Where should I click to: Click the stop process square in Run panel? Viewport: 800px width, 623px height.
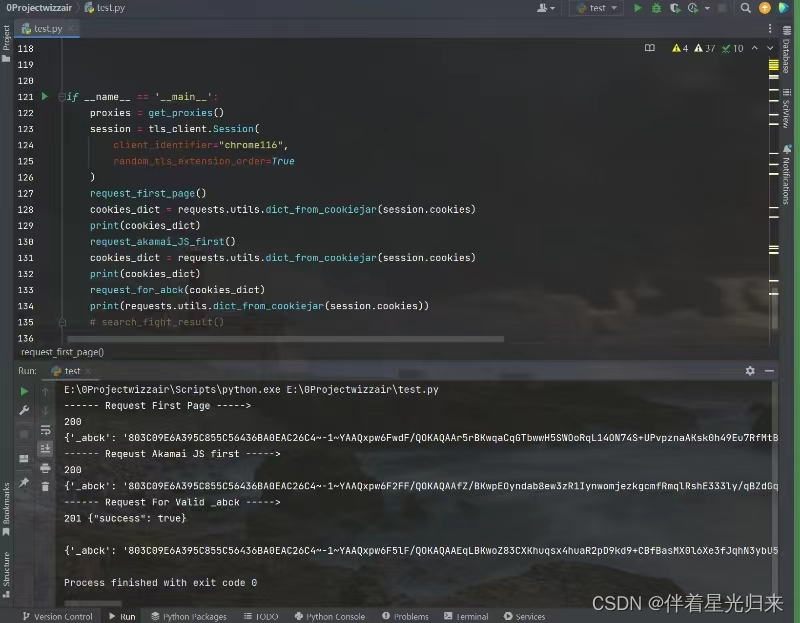click(x=24, y=435)
